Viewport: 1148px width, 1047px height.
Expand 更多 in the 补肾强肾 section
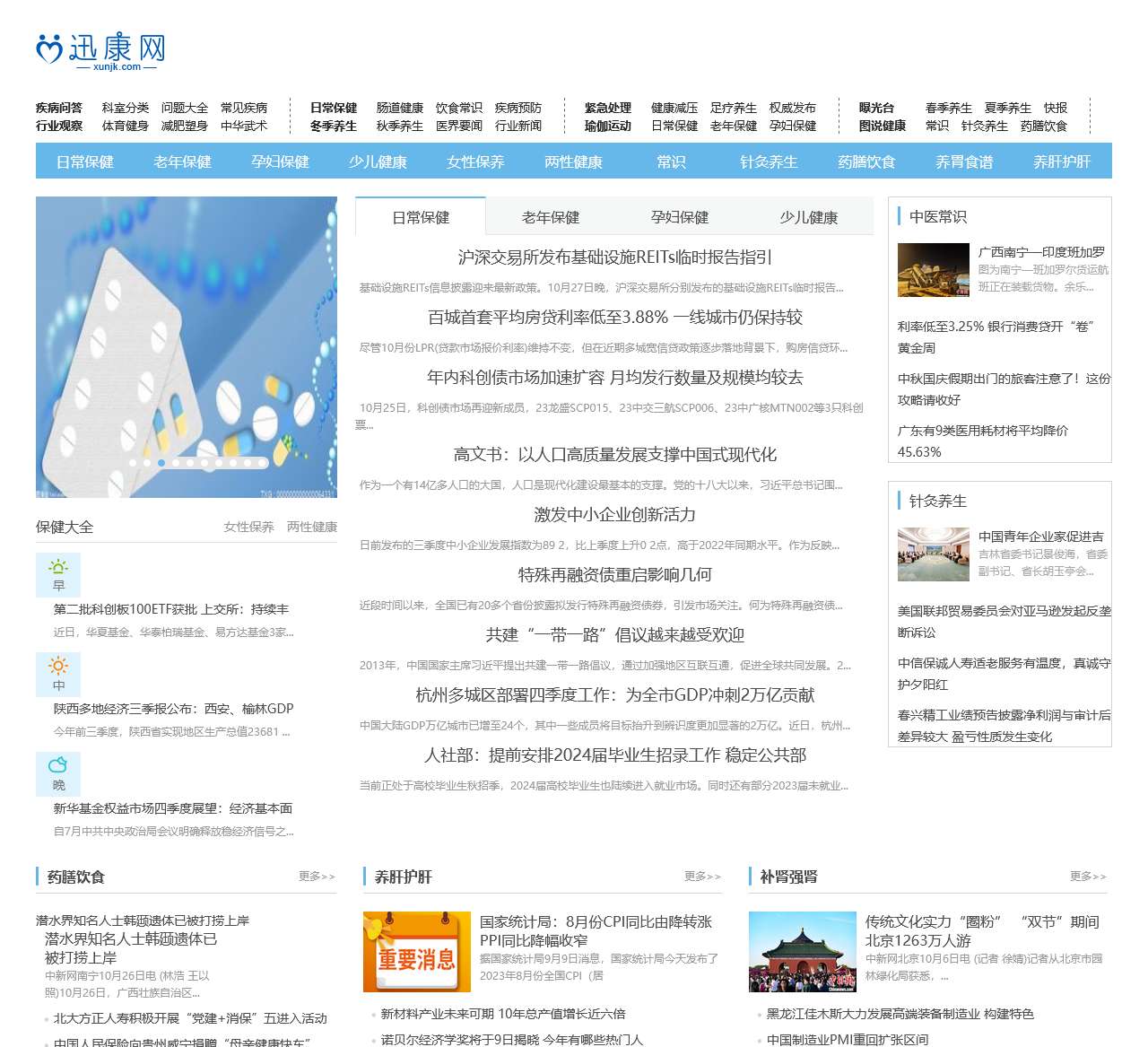[1087, 877]
